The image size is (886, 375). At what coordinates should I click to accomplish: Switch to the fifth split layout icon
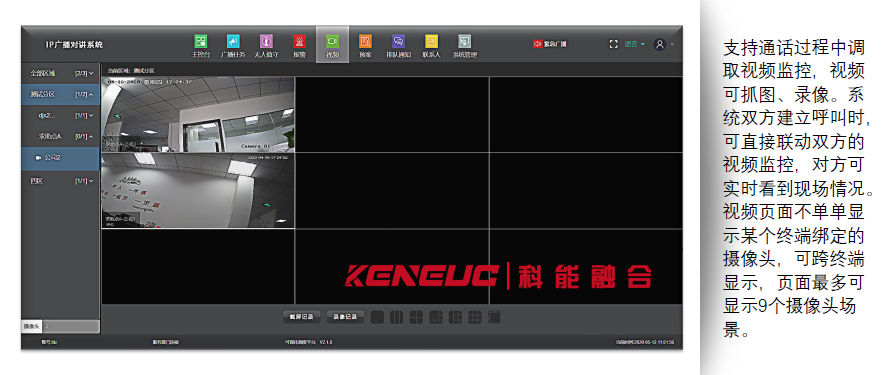tap(455, 317)
